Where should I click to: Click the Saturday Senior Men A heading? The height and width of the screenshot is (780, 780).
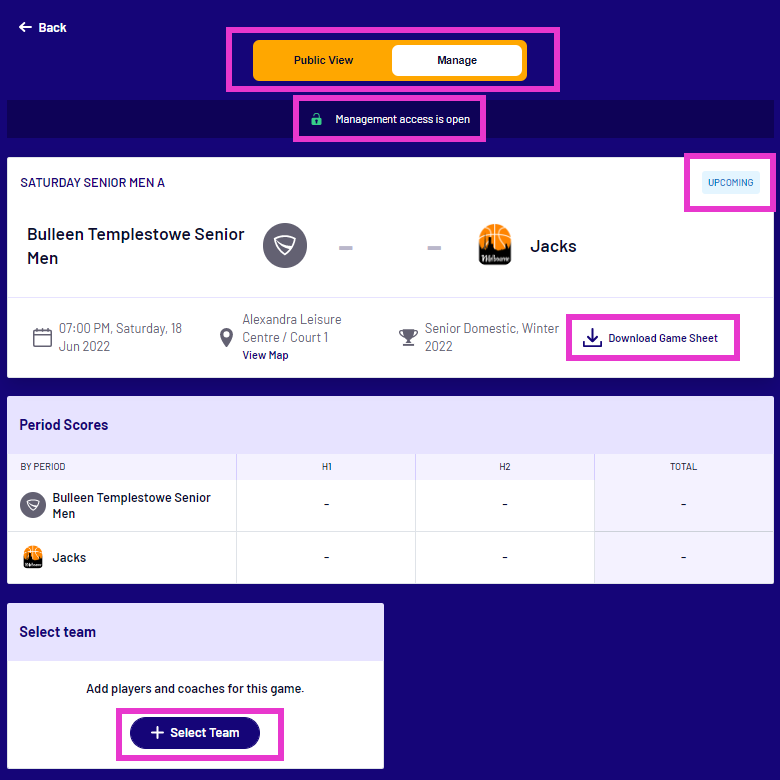click(93, 183)
